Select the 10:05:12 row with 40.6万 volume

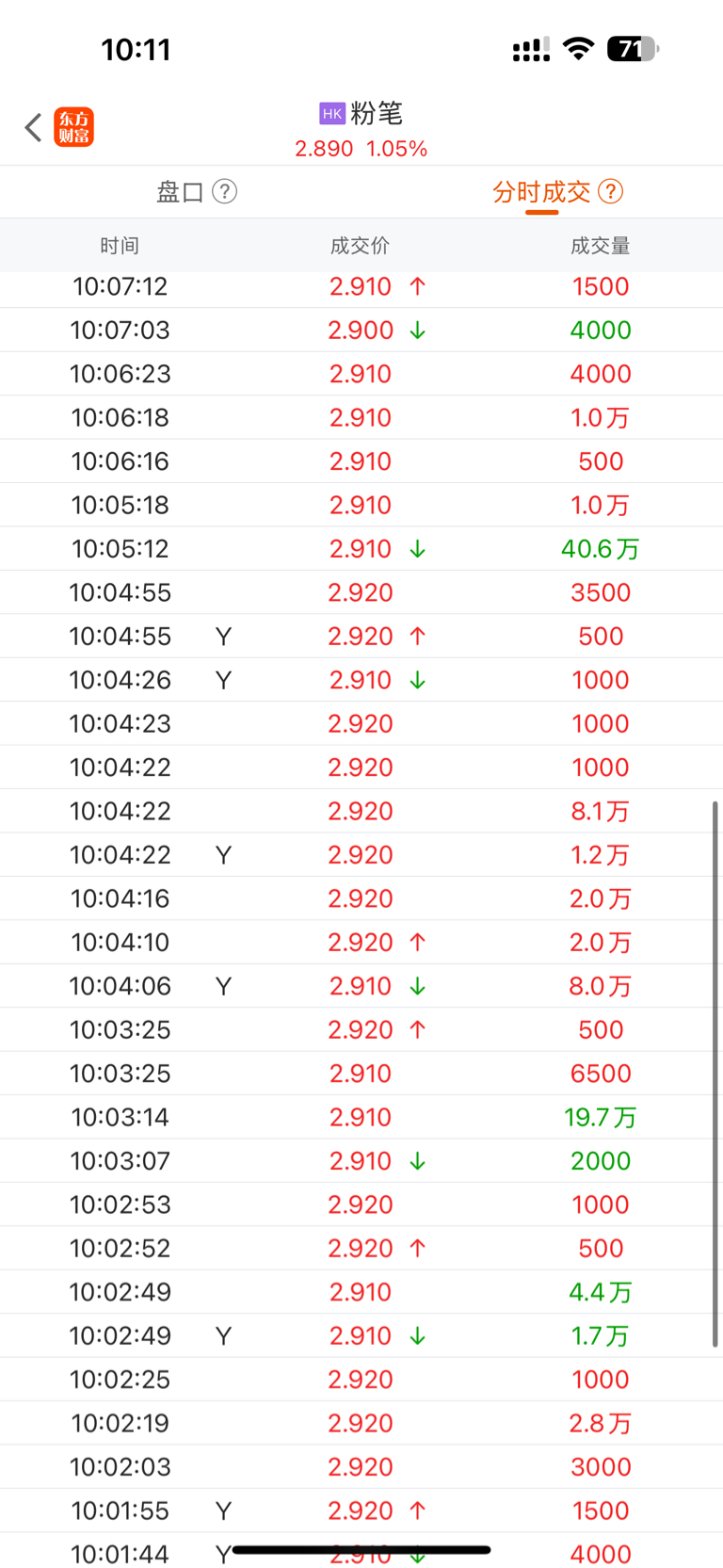click(361, 549)
